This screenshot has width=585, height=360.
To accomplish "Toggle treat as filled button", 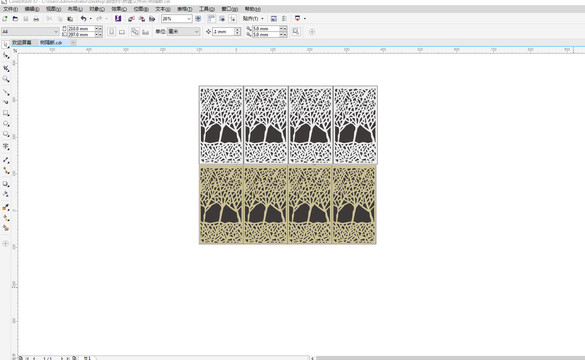I will click(x=295, y=32).
